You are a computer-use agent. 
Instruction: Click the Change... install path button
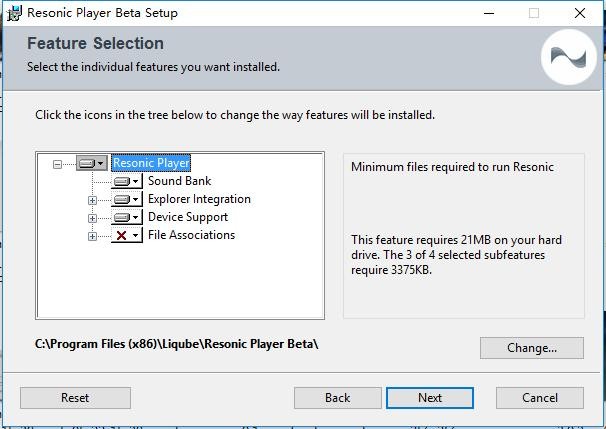coord(532,348)
